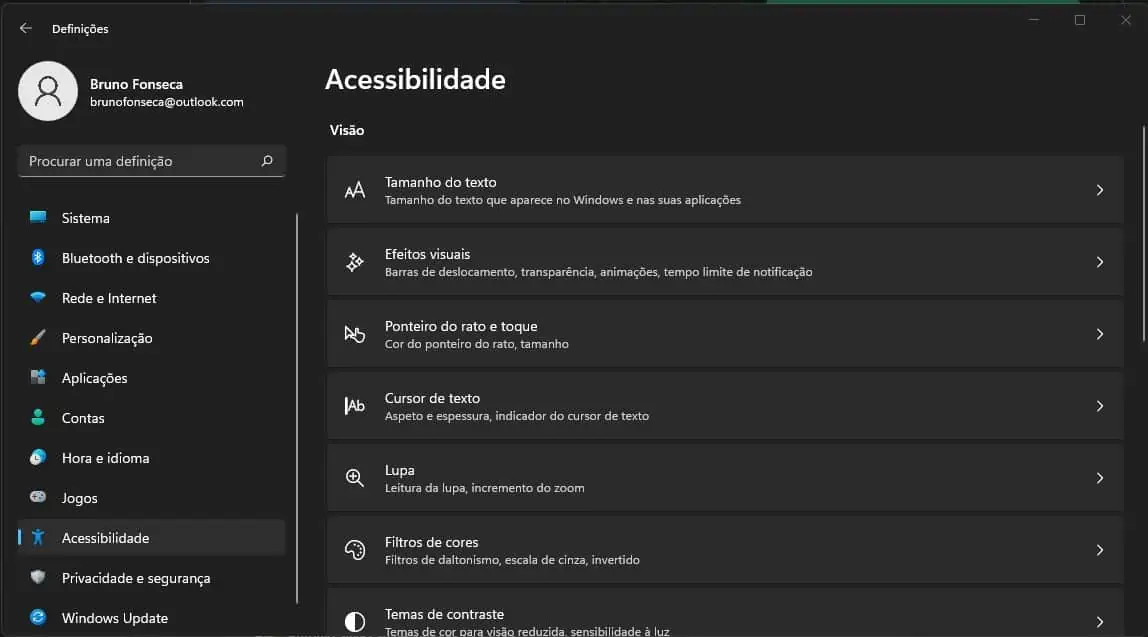Viewport: 1148px width, 637px height.
Task: Click the user avatar picture
Action: (48, 91)
